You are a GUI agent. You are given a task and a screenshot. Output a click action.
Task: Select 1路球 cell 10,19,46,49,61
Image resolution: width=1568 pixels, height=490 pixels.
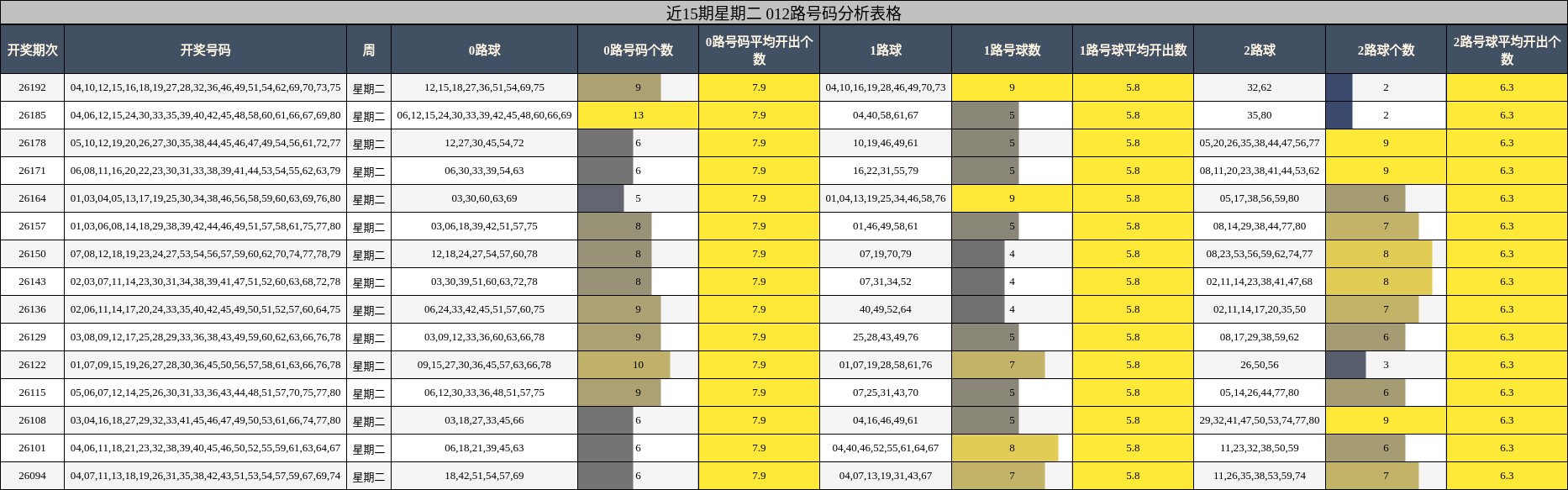pyautogui.click(x=885, y=143)
